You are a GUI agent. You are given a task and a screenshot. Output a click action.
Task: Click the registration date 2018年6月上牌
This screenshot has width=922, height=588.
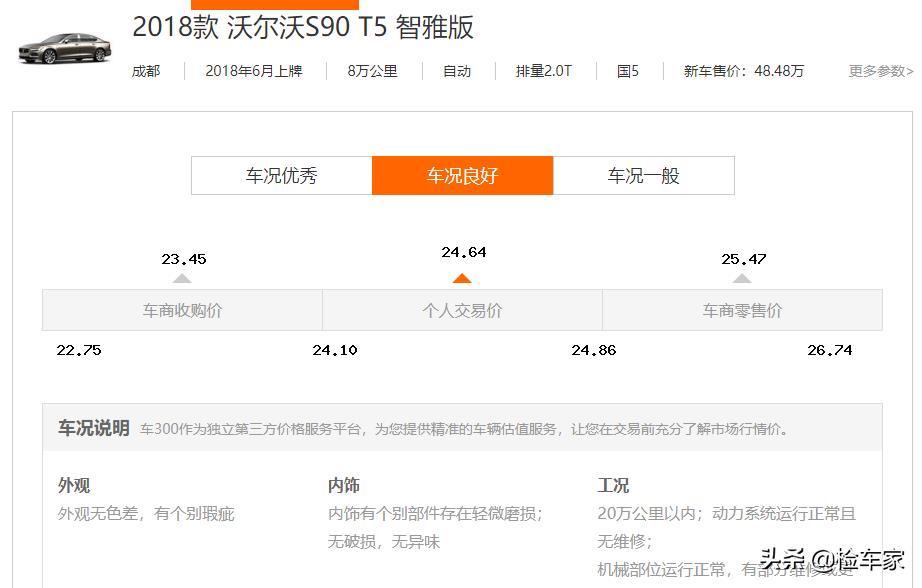254,71
